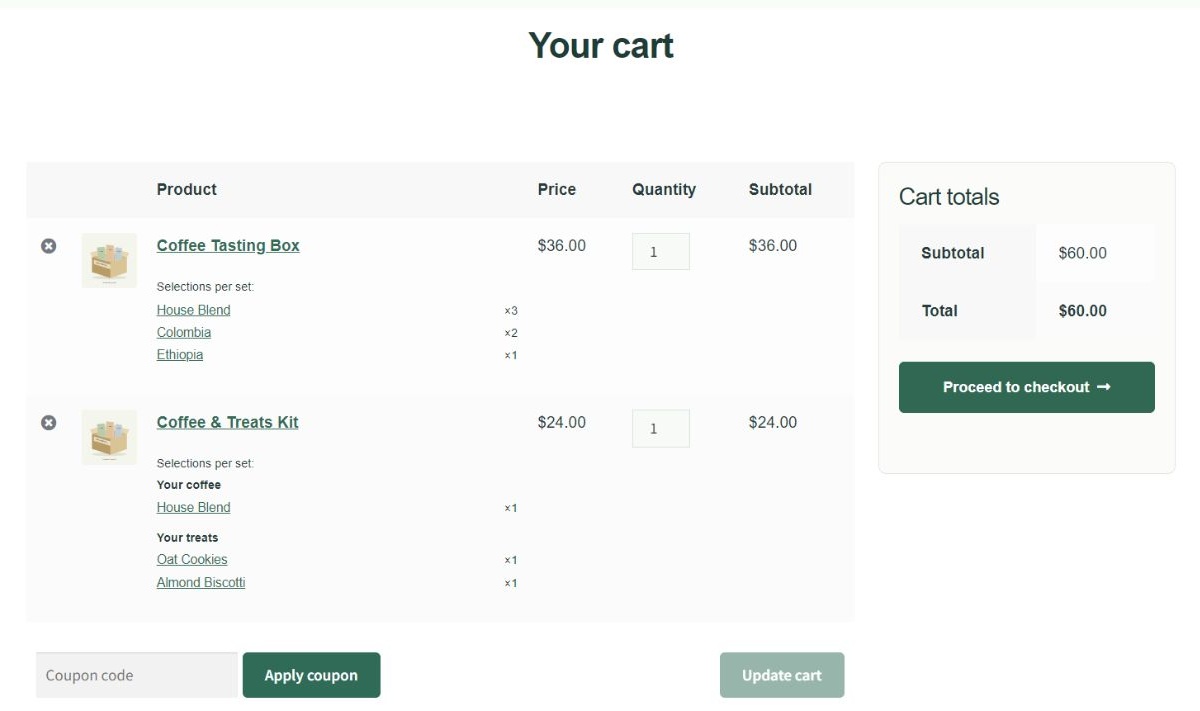Click the ×1 count beside Ethiopia

point(511,355)
